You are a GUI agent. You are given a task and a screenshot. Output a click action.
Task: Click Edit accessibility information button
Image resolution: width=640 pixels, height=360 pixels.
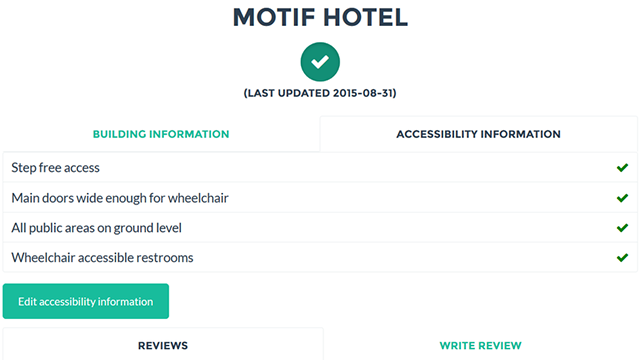[x=86, y=301]
